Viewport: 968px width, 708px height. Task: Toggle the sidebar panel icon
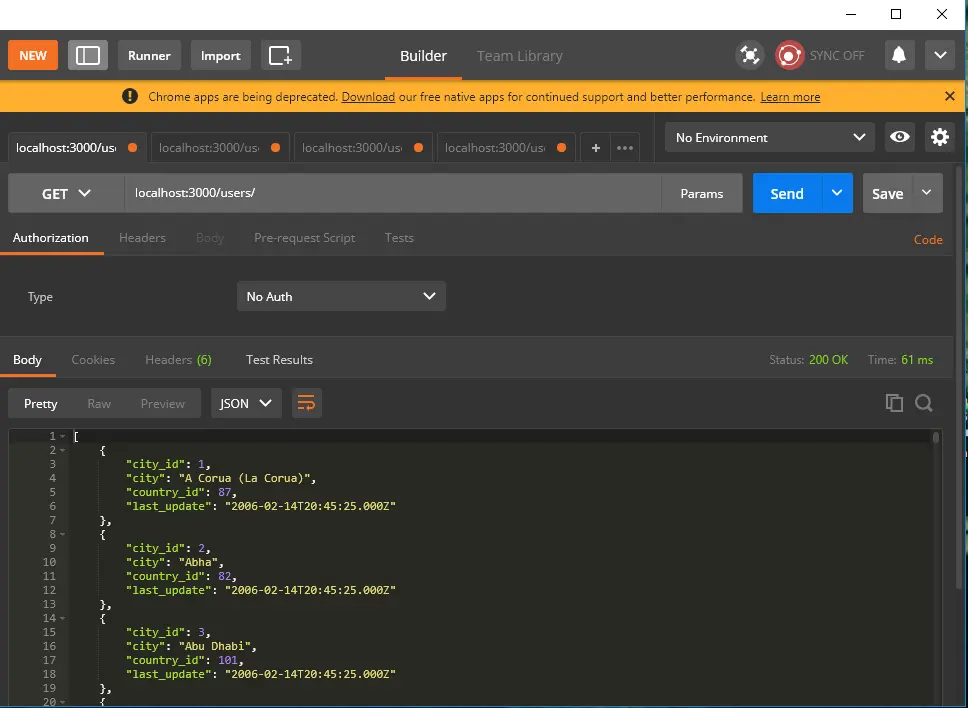tap(88, 56)
